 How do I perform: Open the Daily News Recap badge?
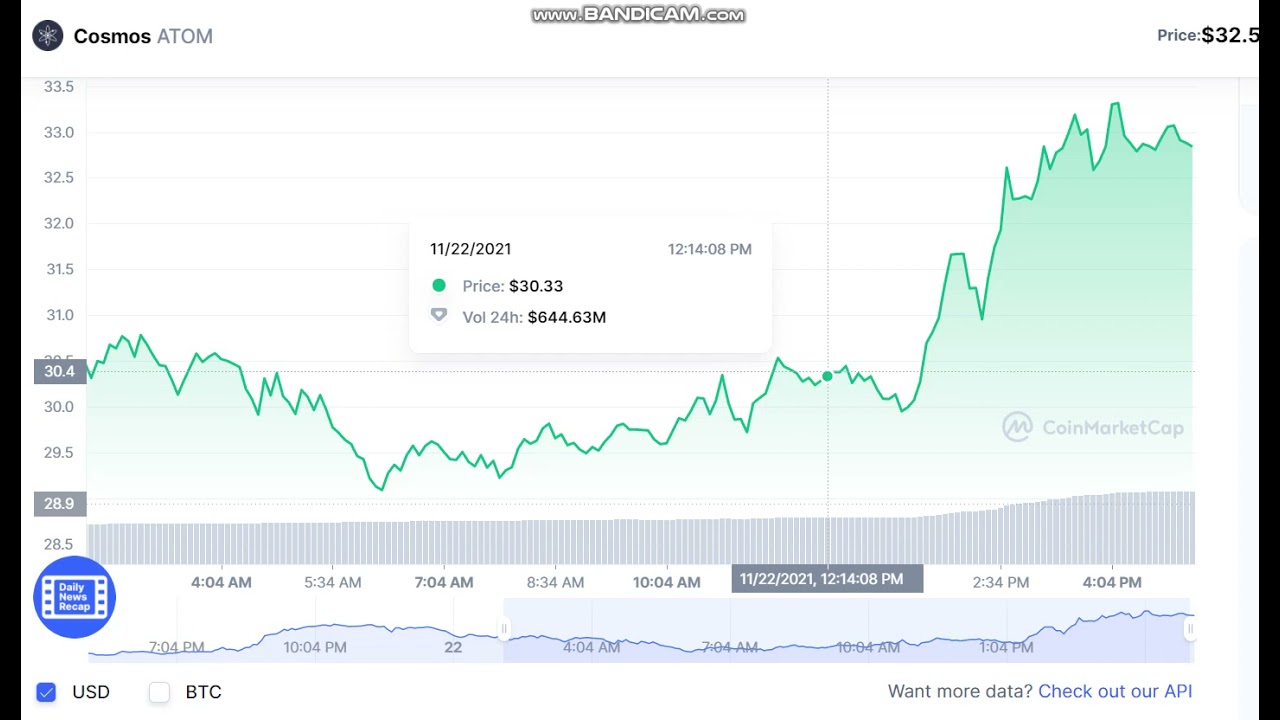coord(74,597)
